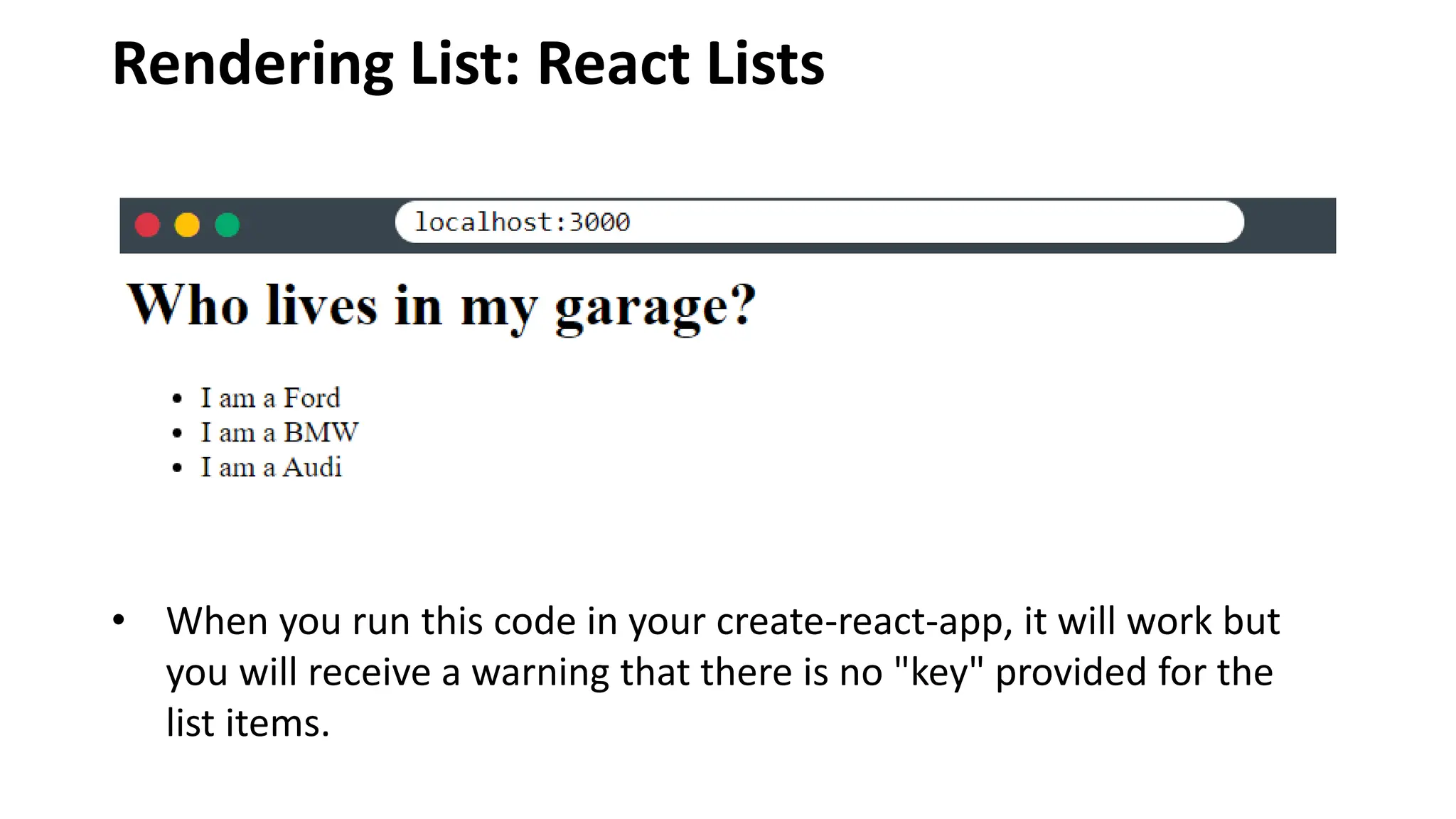Click the yellow minimize dot in browser mockup
1456x819 pixels.
pyautogui.click(x=187, y=225)
